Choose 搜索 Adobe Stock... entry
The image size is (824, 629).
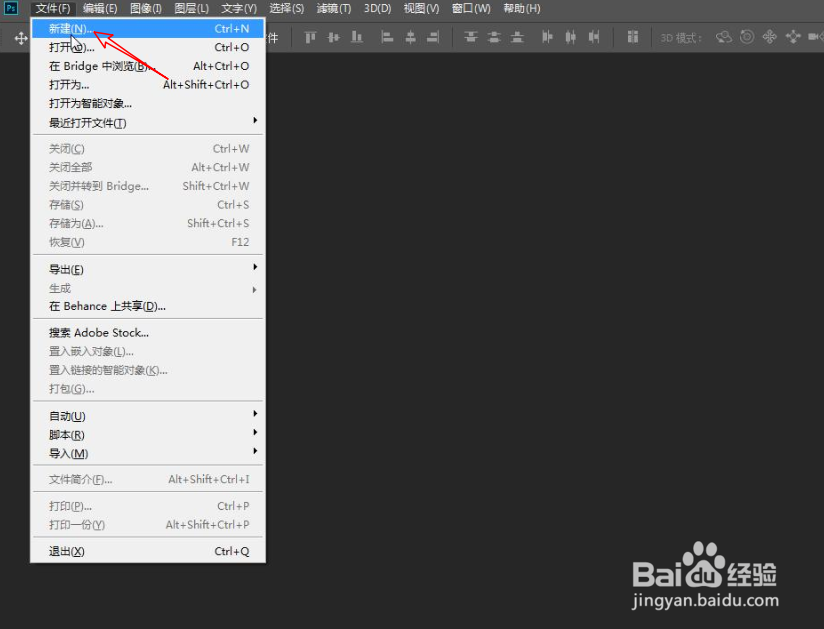click(x=148, y=333)
